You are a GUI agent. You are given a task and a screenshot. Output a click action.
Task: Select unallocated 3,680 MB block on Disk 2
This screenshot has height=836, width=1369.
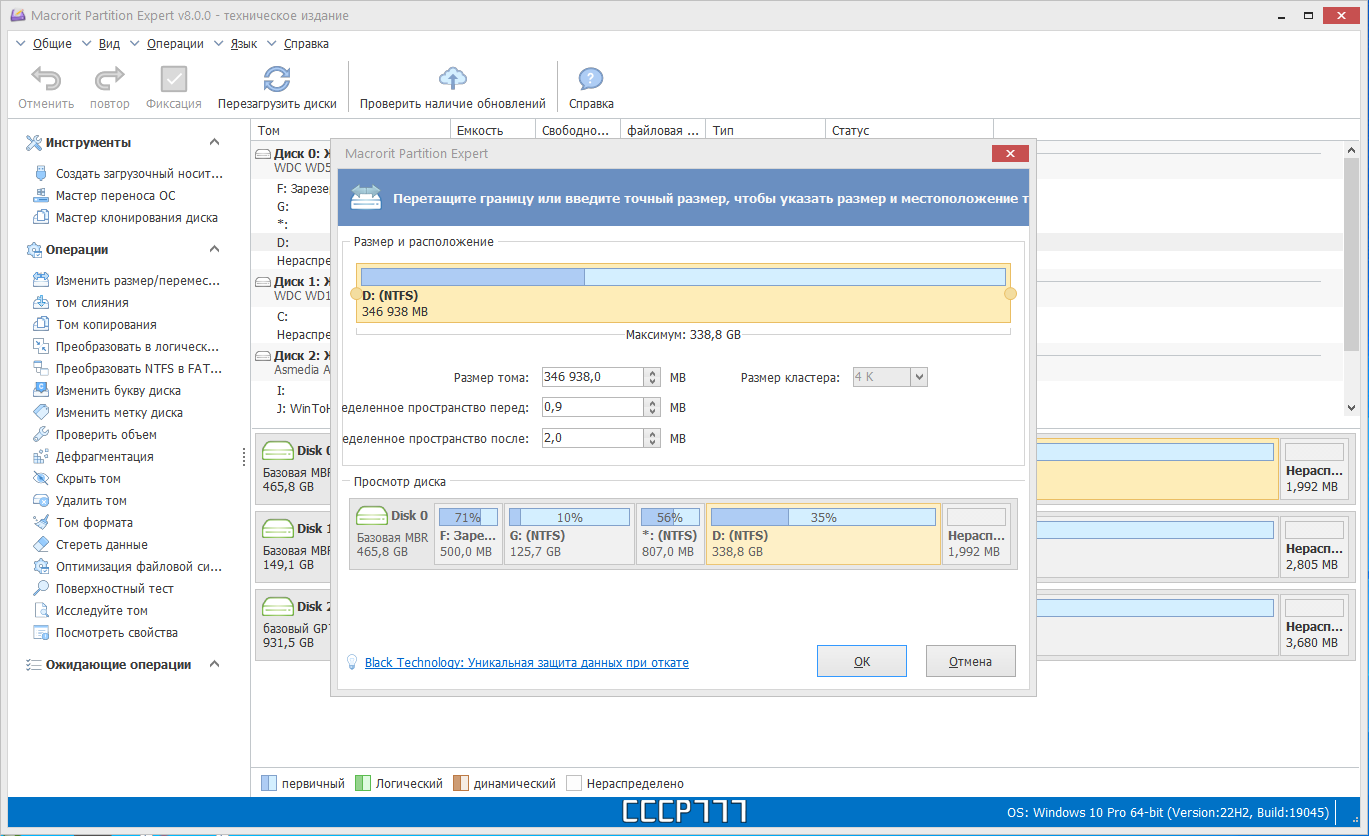1315,625
